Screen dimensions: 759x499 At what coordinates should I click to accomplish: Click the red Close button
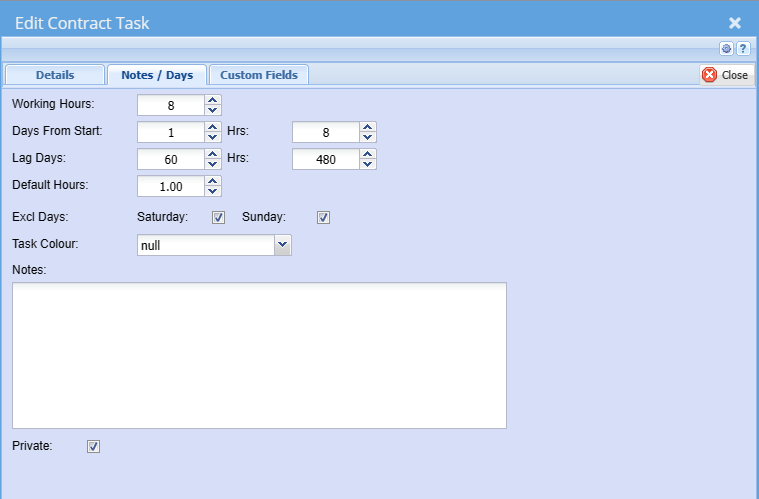pyautogui.click(x=726, y=75)
